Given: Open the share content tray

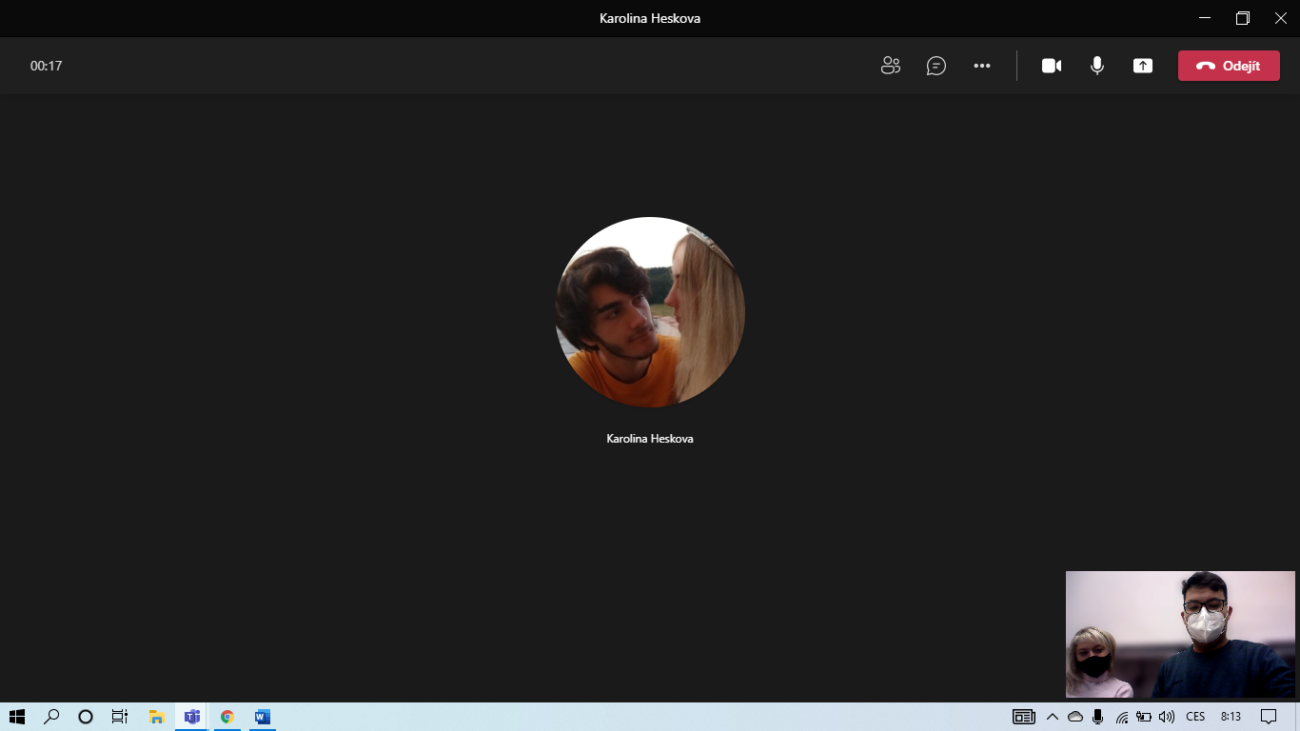Looking at the screenshot, I should (x=1143, y=66).
